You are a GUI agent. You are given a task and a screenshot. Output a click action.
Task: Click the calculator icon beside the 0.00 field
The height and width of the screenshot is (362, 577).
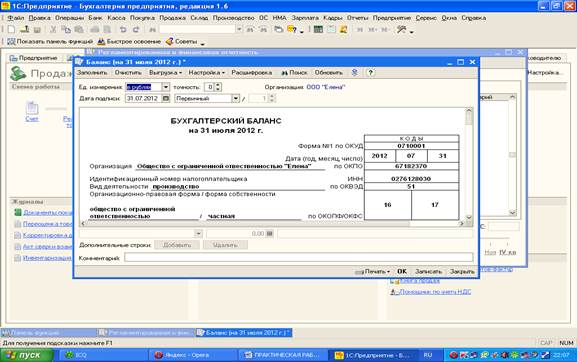[x=269, y=234]
